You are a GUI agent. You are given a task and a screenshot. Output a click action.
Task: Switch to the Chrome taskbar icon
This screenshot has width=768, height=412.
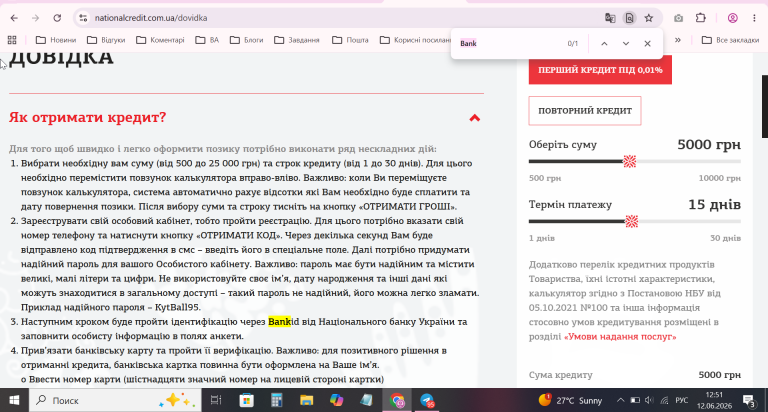click(x=397, y=400)
